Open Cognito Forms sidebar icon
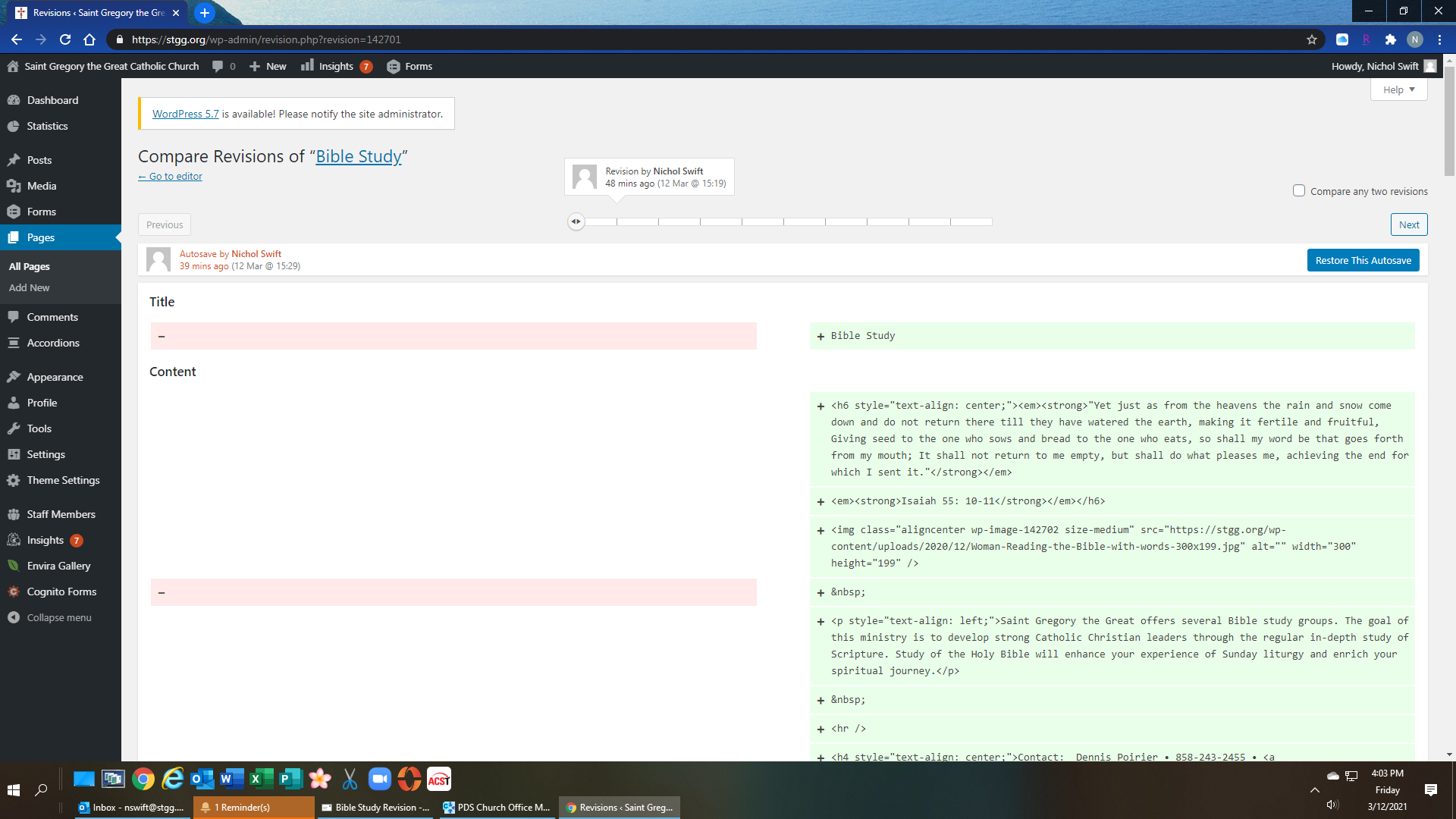 [x=14, y=591]
